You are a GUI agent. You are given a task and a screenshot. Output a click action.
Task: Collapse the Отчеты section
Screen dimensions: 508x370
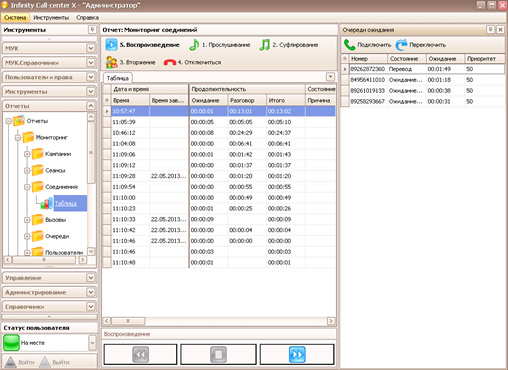click(91, 106)
